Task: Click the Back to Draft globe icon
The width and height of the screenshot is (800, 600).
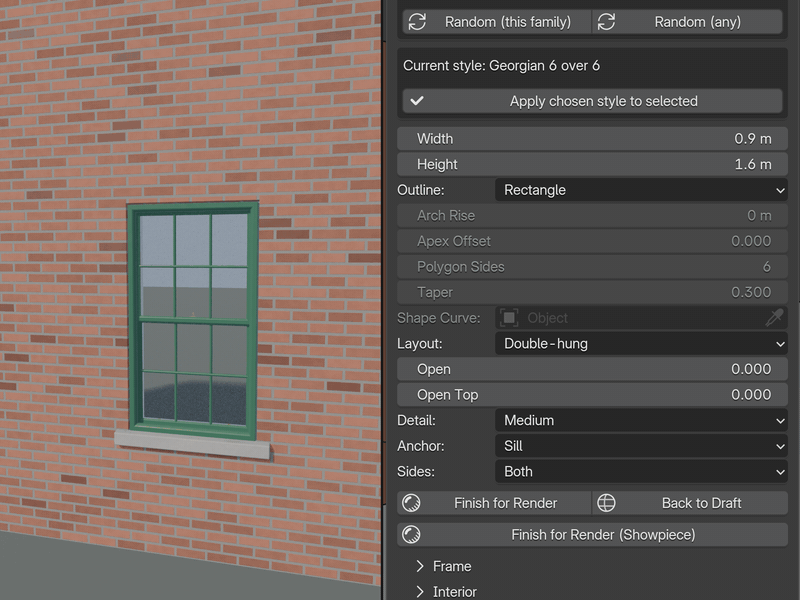Action: click(x=606, y=503)
